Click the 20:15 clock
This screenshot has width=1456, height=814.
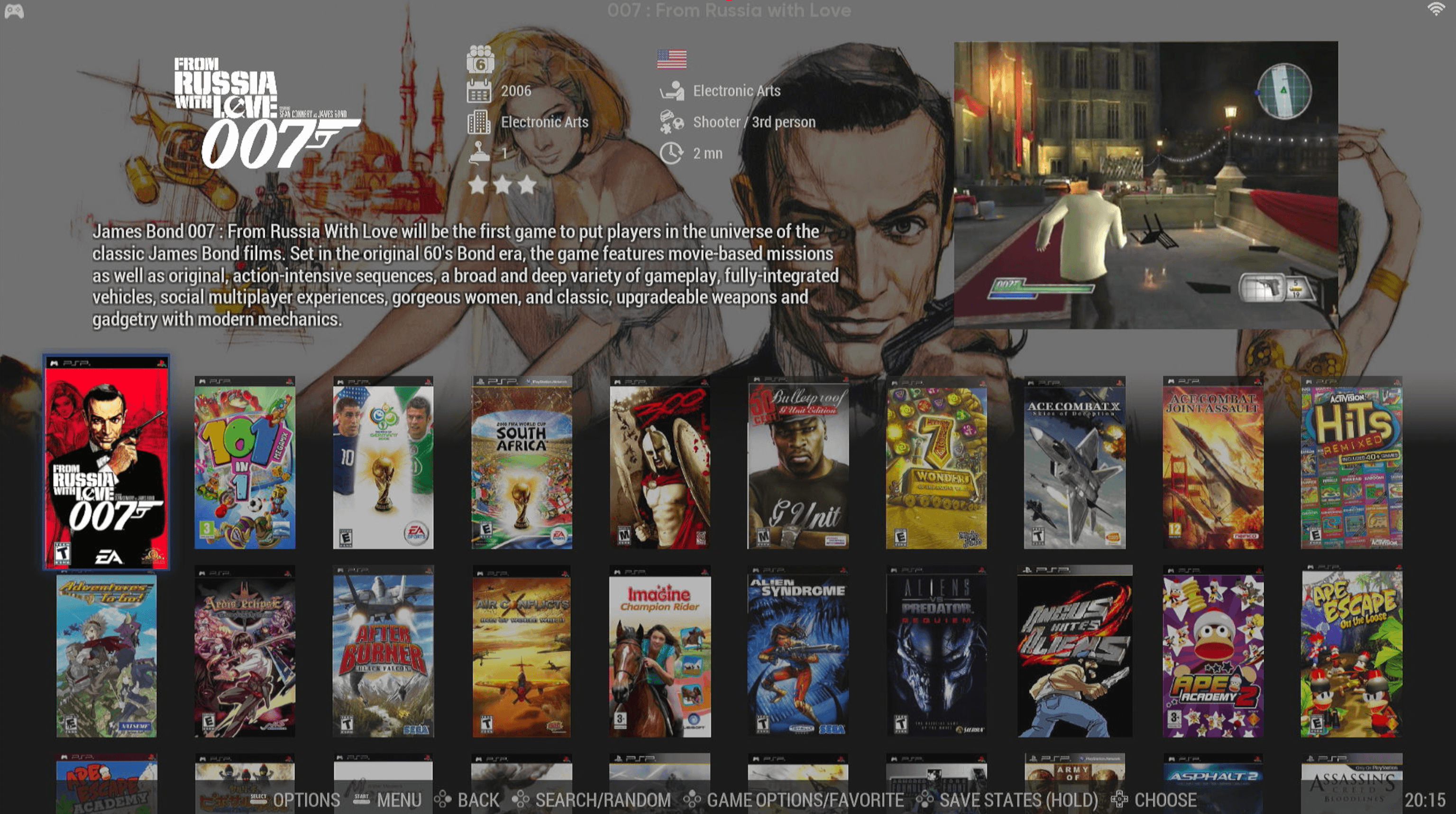[x=1425, y=800]
